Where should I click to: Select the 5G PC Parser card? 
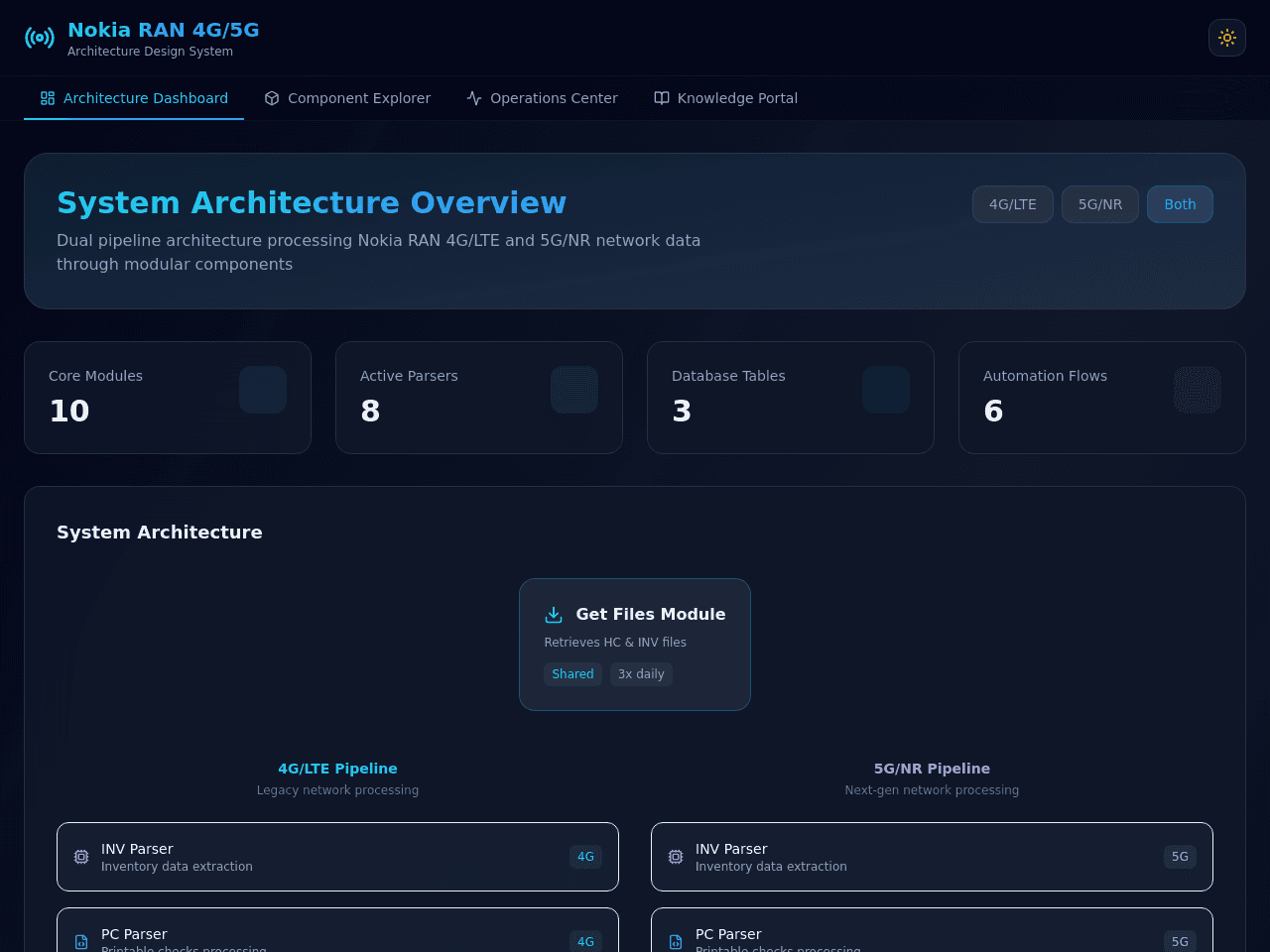coord(932,930)
